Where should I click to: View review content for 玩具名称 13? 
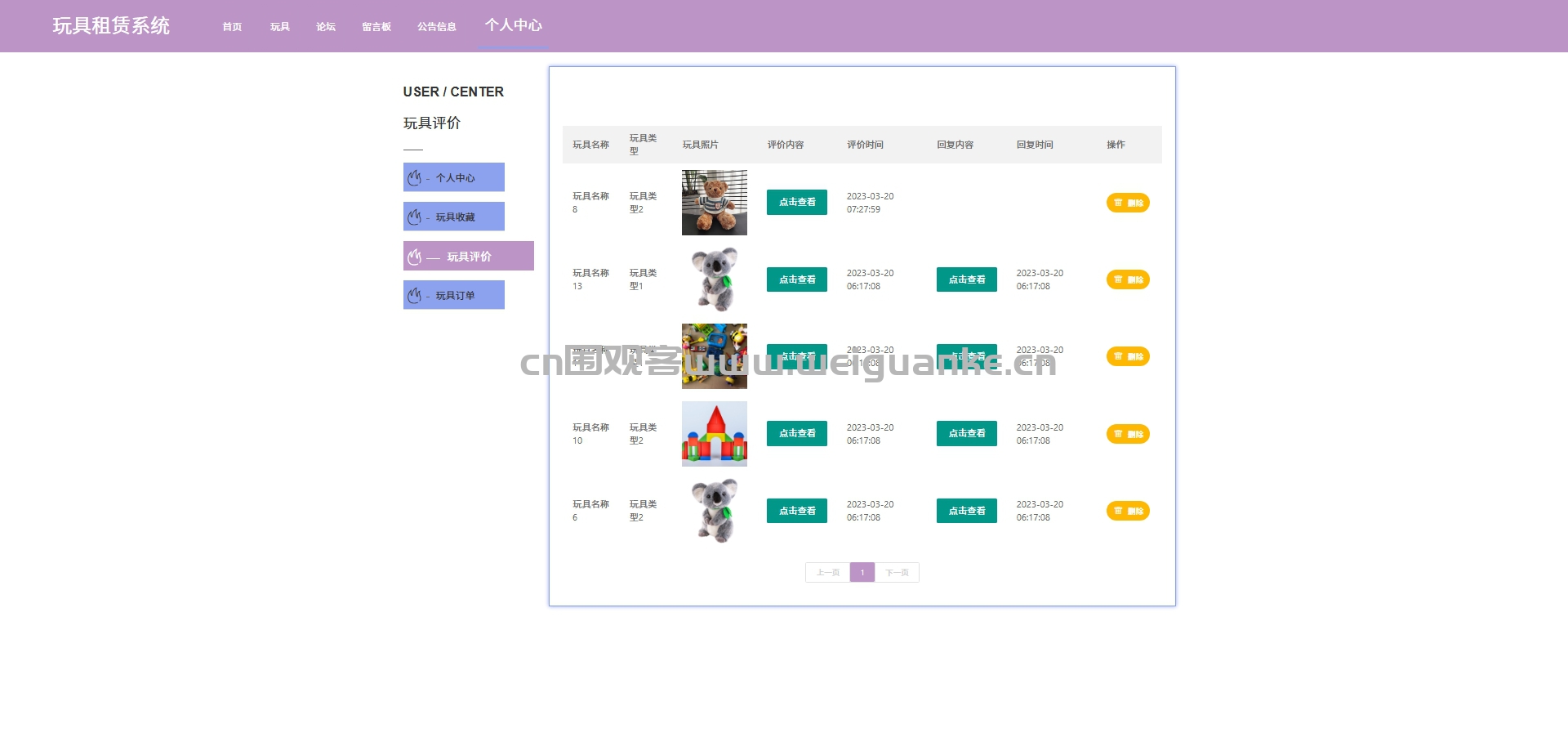pyautogui.click(x=797, y=279)
